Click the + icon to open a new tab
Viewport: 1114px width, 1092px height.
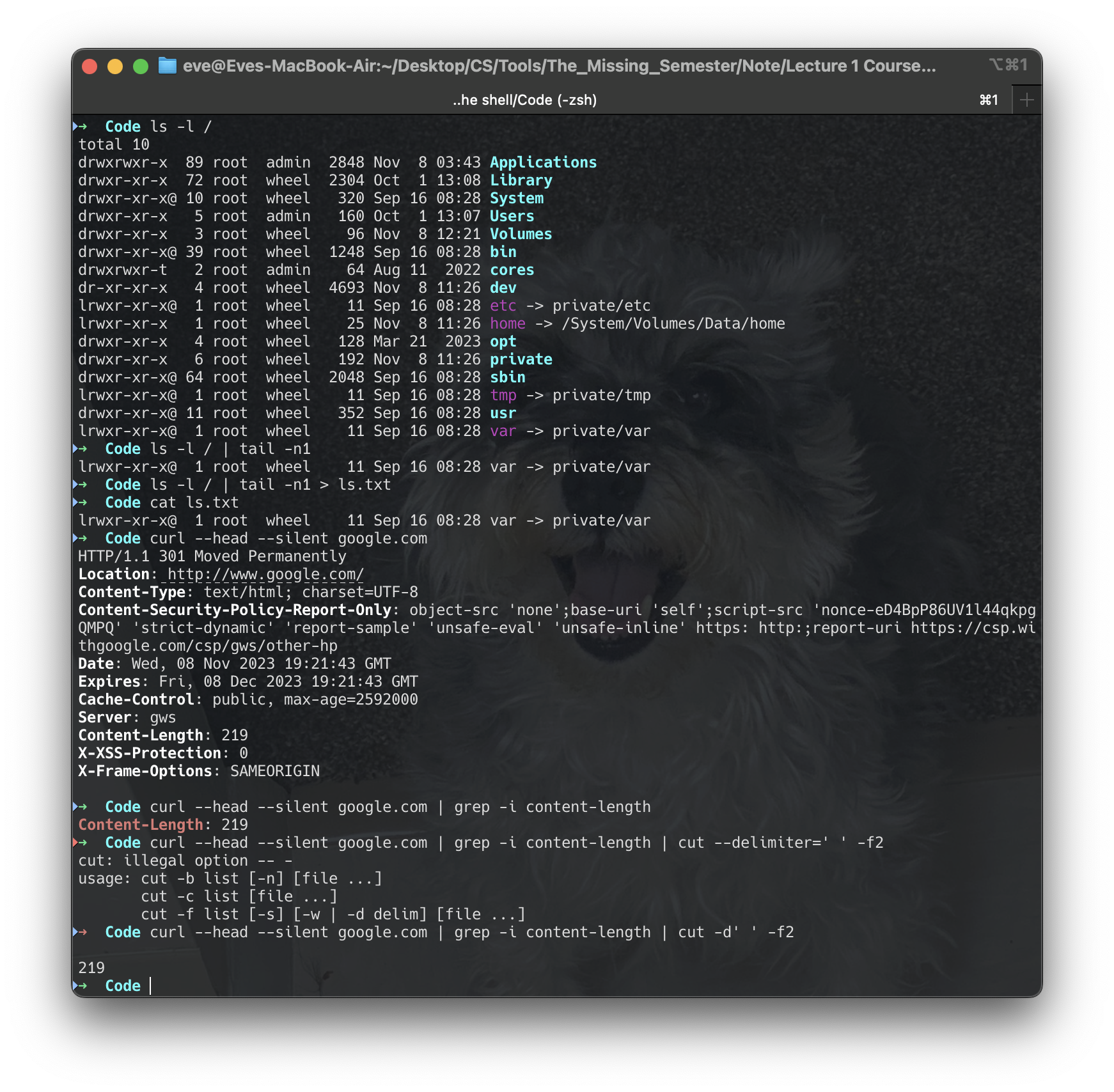(1027, 100)
